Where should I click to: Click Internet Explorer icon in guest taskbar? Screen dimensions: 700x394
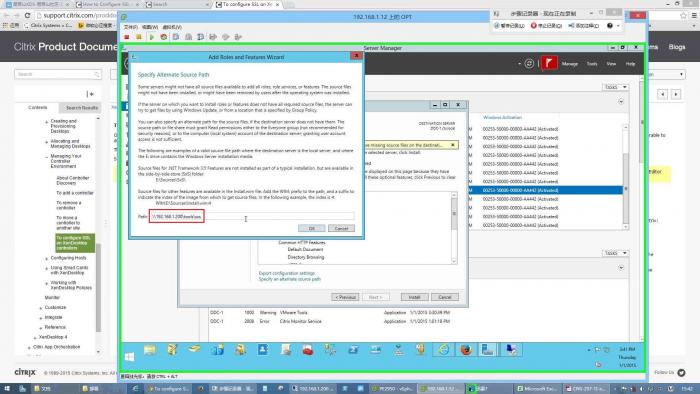tap(443, 350)
